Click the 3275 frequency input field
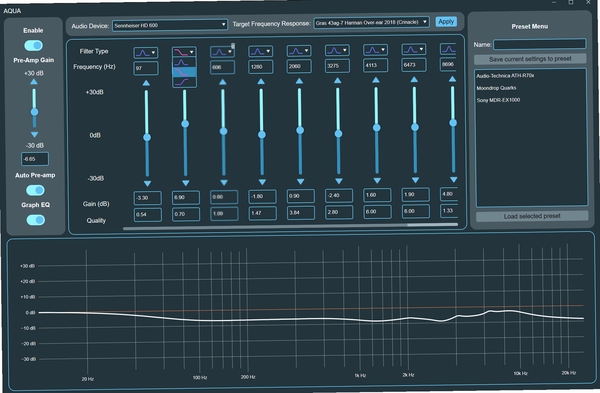Image resolution: width=600 pixels, height=393 pixels. click(x=337, y=66)
